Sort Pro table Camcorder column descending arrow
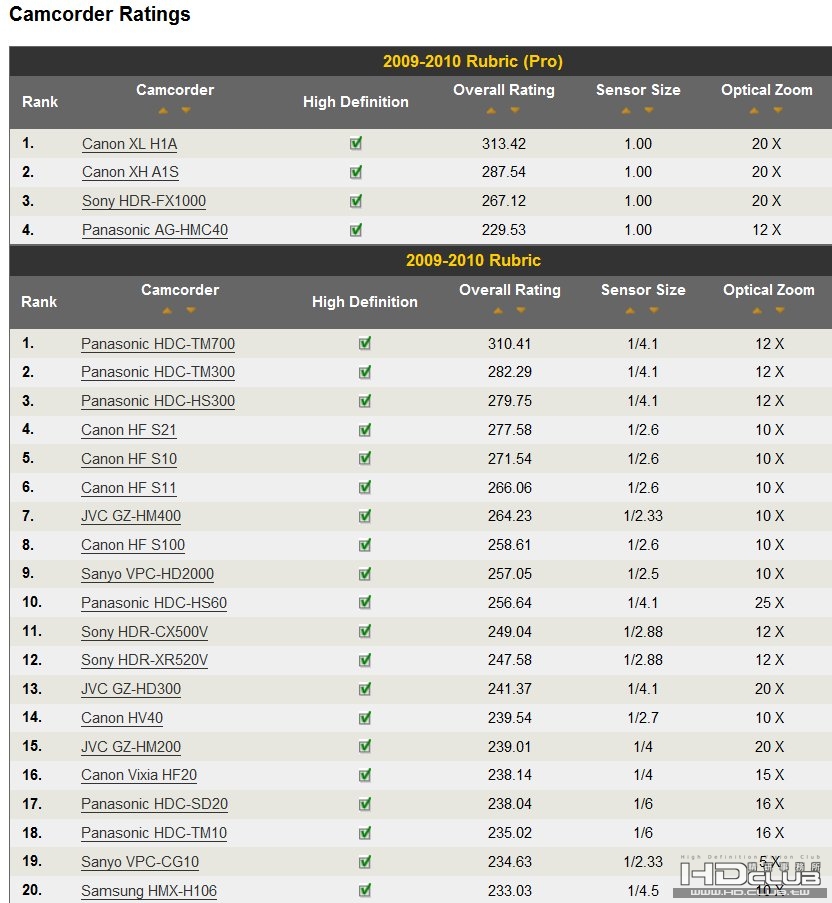This screenshot has width=832, height=903. click(x=185, y=110)
